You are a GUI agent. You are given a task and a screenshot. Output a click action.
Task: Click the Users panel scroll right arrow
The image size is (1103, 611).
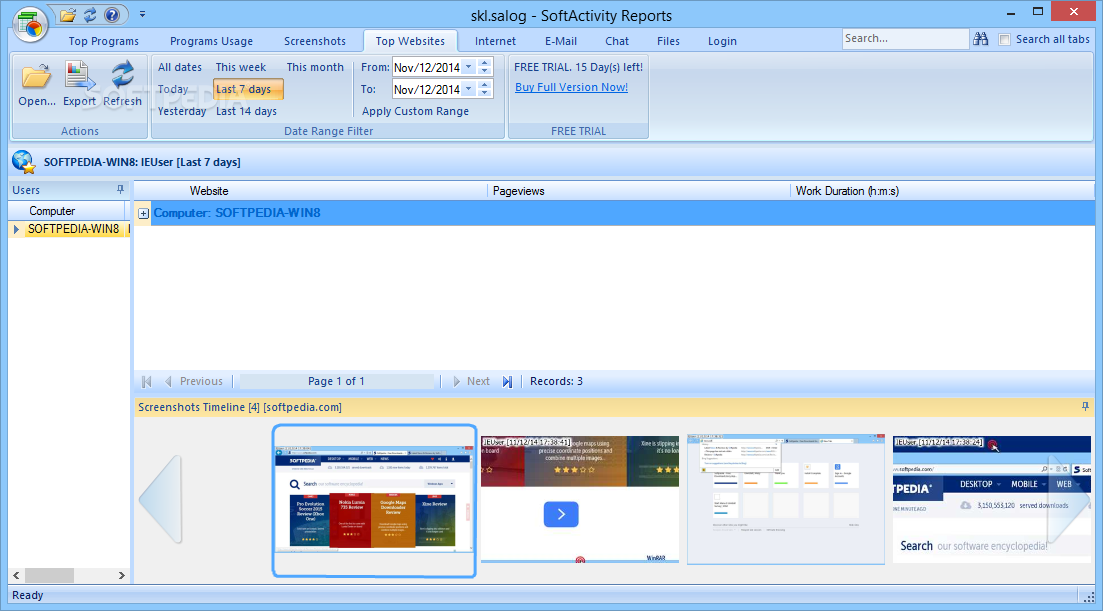122,576
